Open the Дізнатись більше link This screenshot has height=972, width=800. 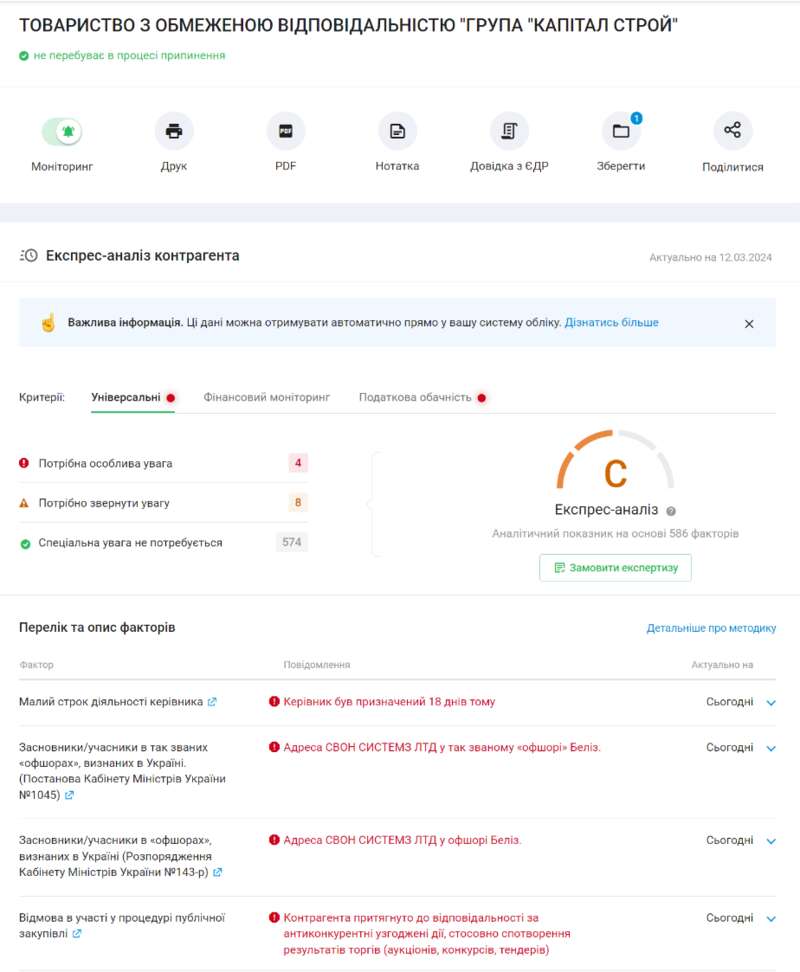[612, 323]
